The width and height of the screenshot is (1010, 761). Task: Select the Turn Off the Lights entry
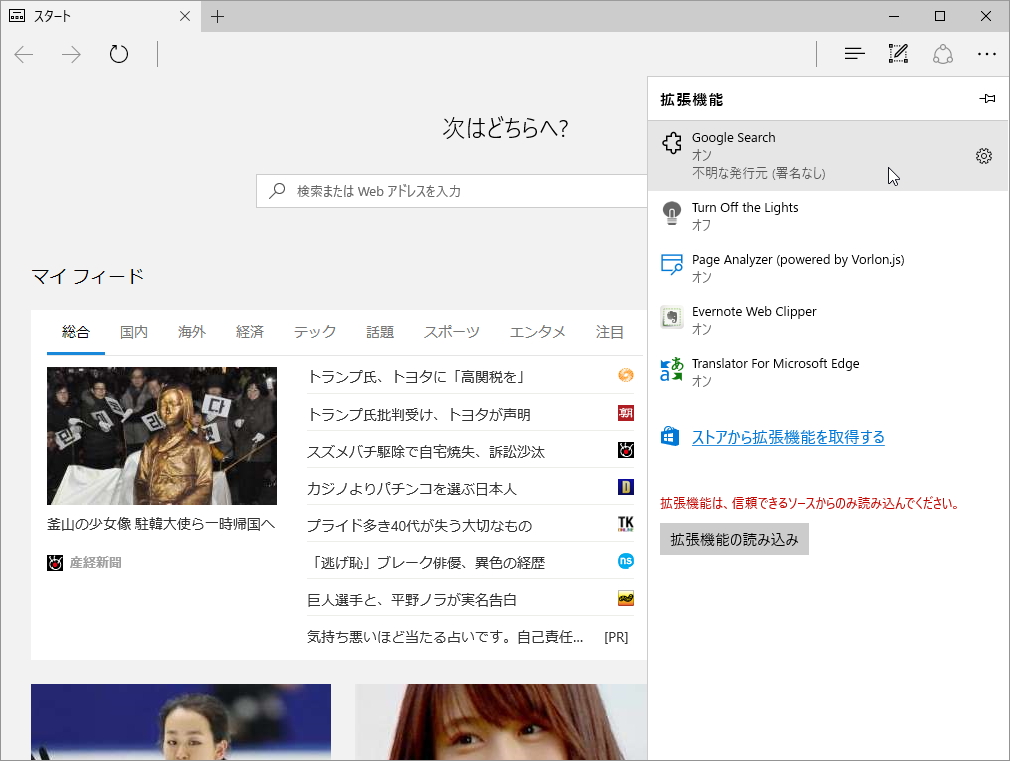tap(828, 216)
